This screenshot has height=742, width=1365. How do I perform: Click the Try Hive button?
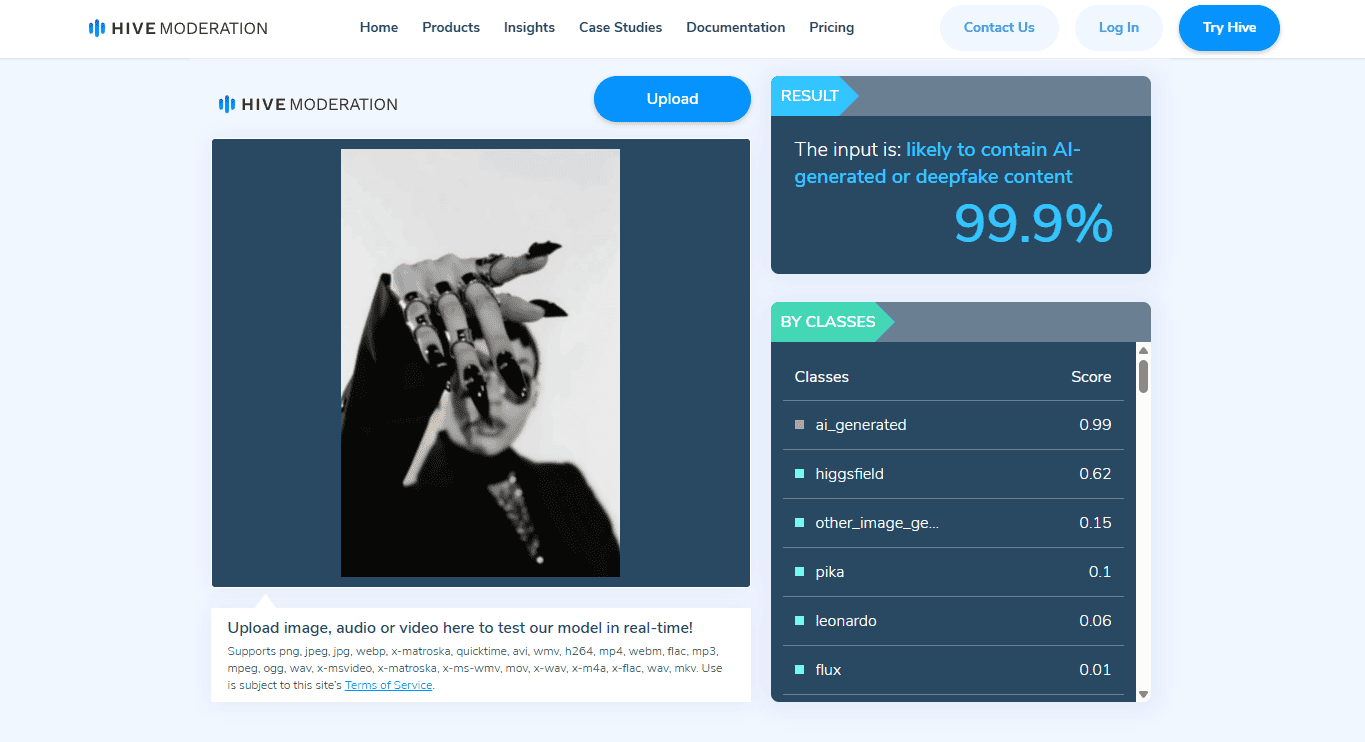(x=1229, y=28)
